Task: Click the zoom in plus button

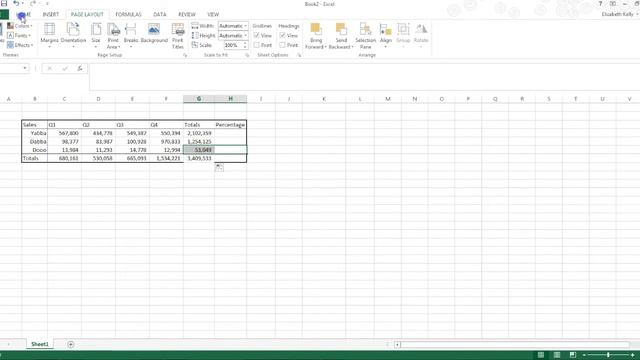Action: (x=632, y=355)
